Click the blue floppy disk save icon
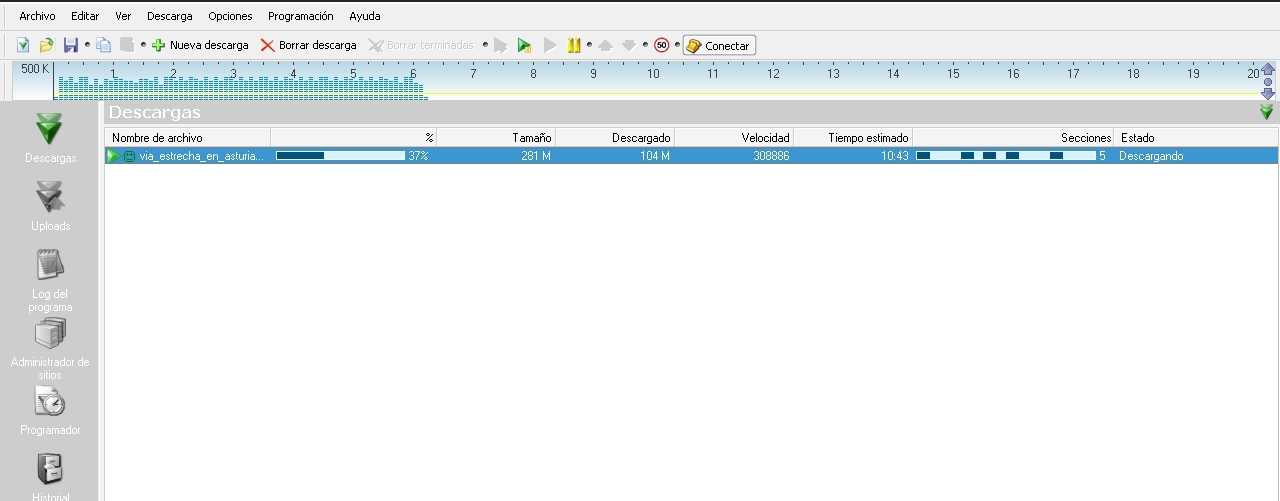Screen dimensions: 1280x501 coord(71,45)
